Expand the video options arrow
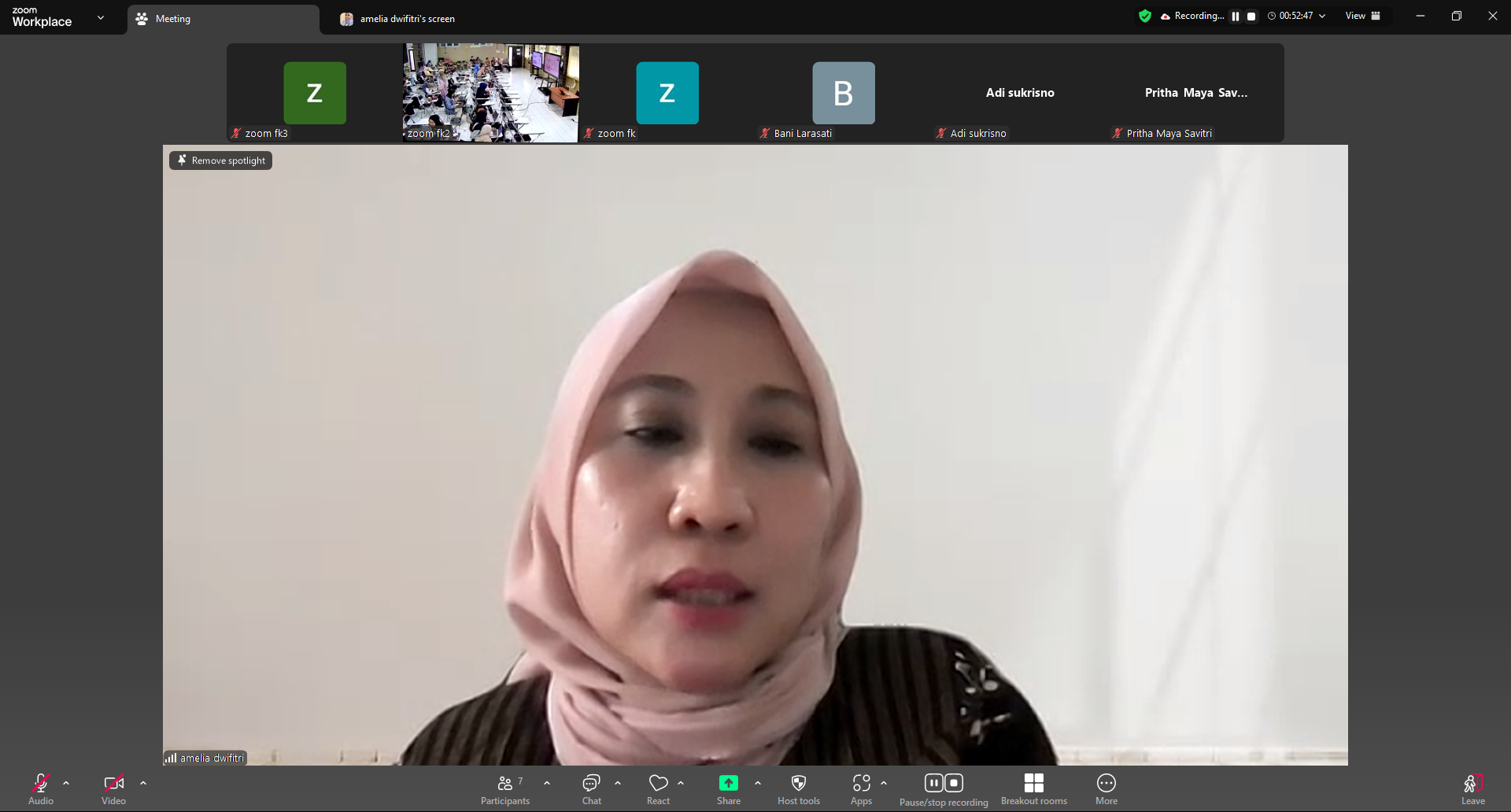This screenshot has height=812, width=1511. [143, 784]
